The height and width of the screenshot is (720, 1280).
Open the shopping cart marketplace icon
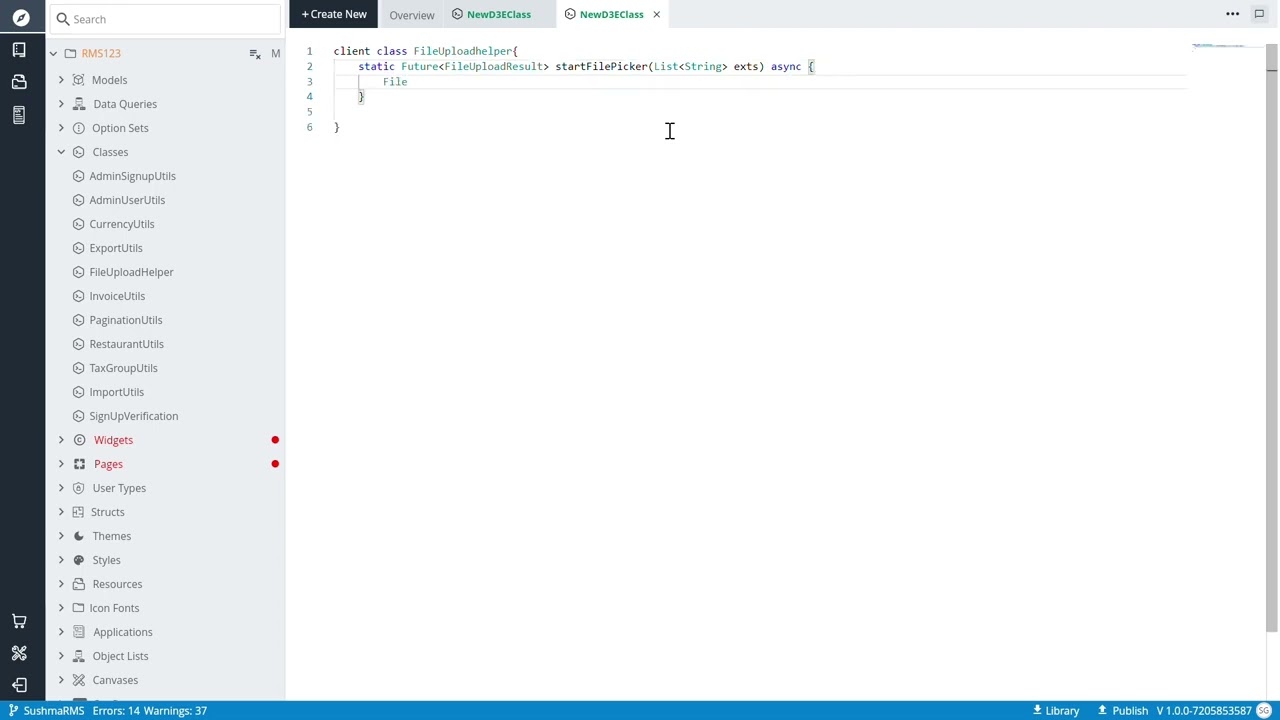tap(19, 621)
